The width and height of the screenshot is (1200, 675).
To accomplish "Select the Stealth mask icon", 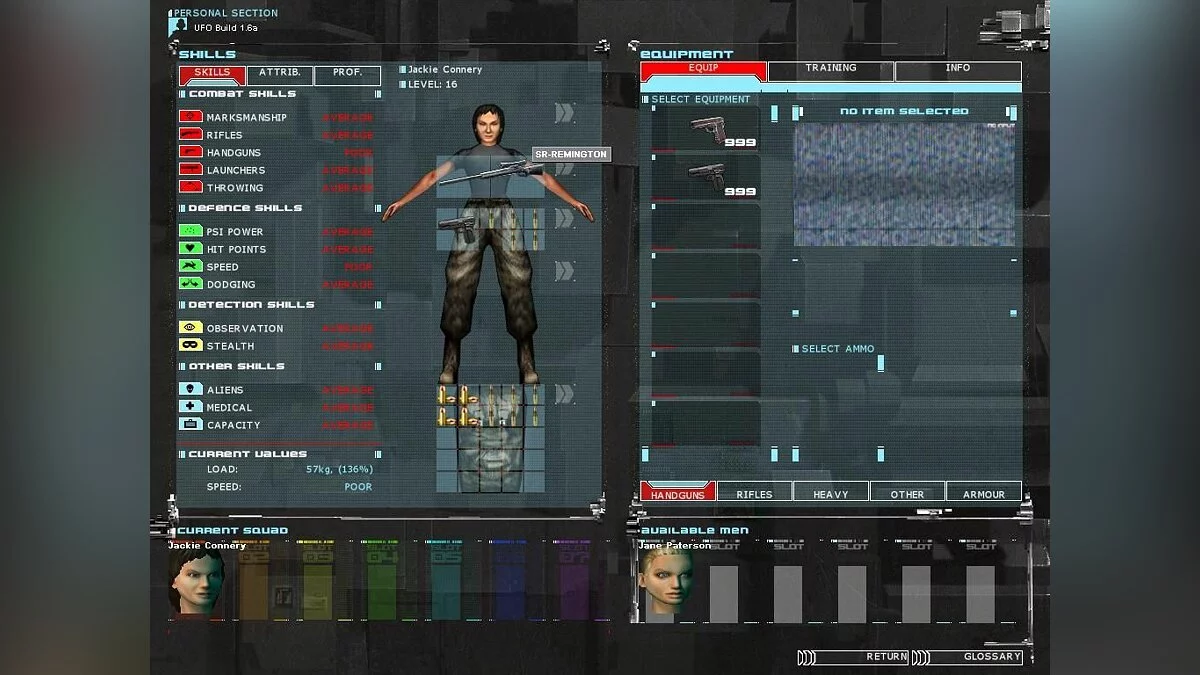I will [x=190, y=345].
